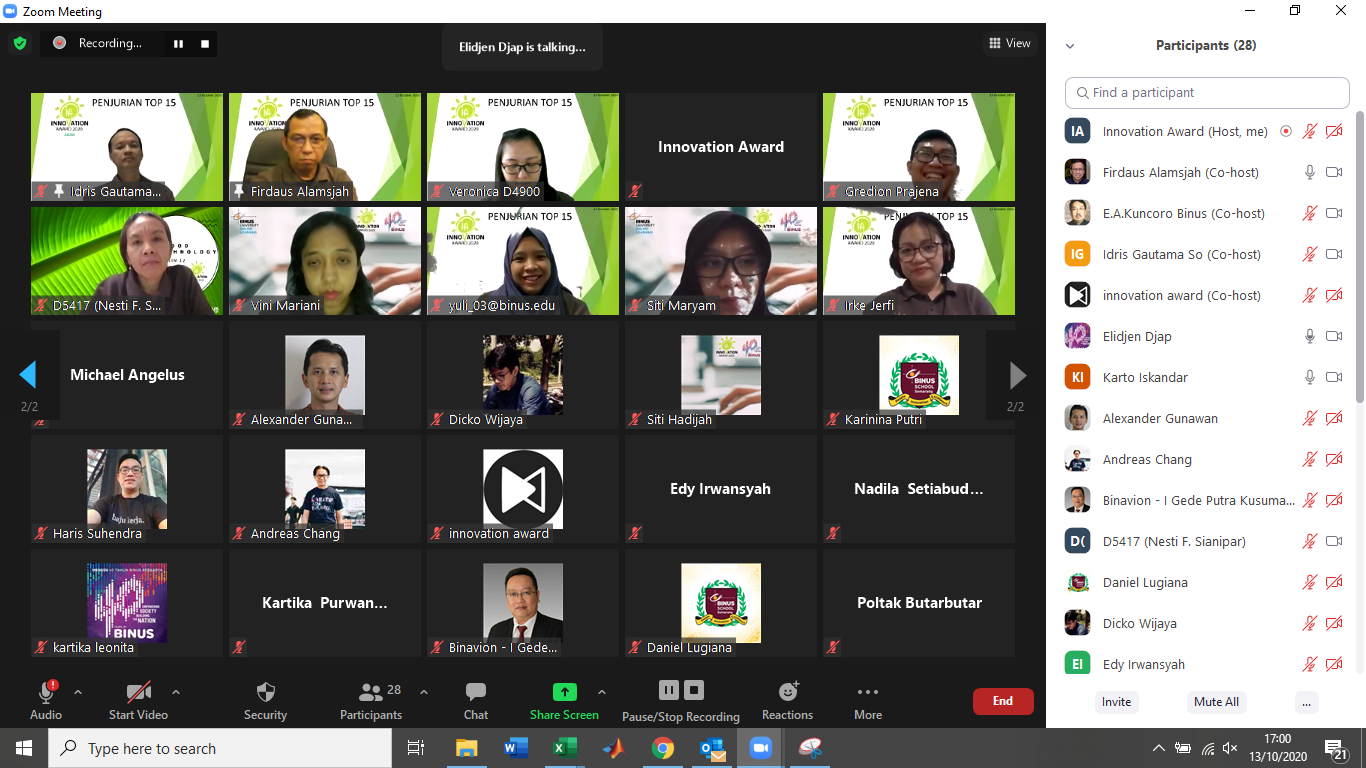Open Task View on the taskbar
The height and width of the screenshot is (768, 1366).
coord(416,748)
